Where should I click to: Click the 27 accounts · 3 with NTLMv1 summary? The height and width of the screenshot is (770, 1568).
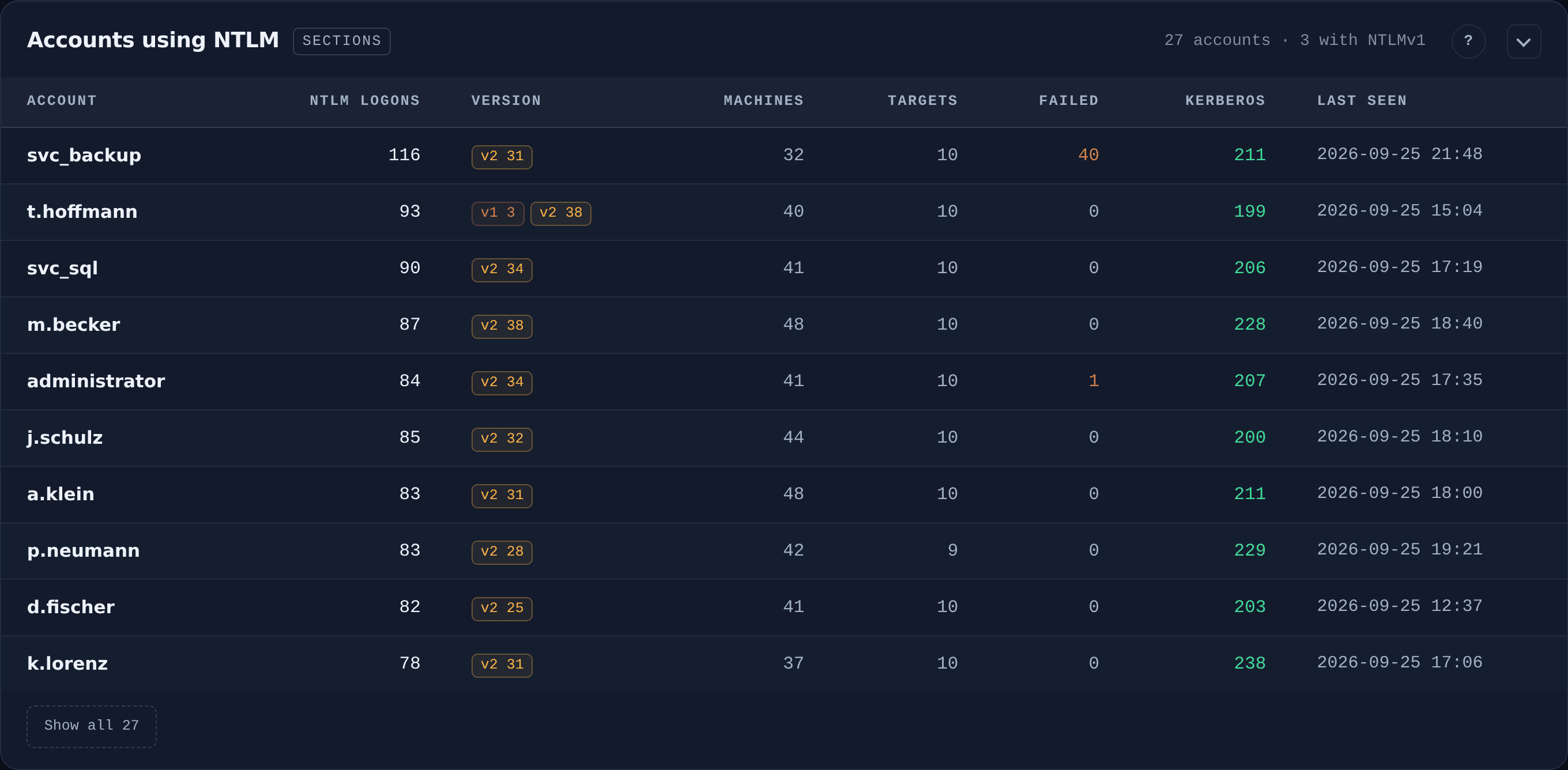(1295, 41)
